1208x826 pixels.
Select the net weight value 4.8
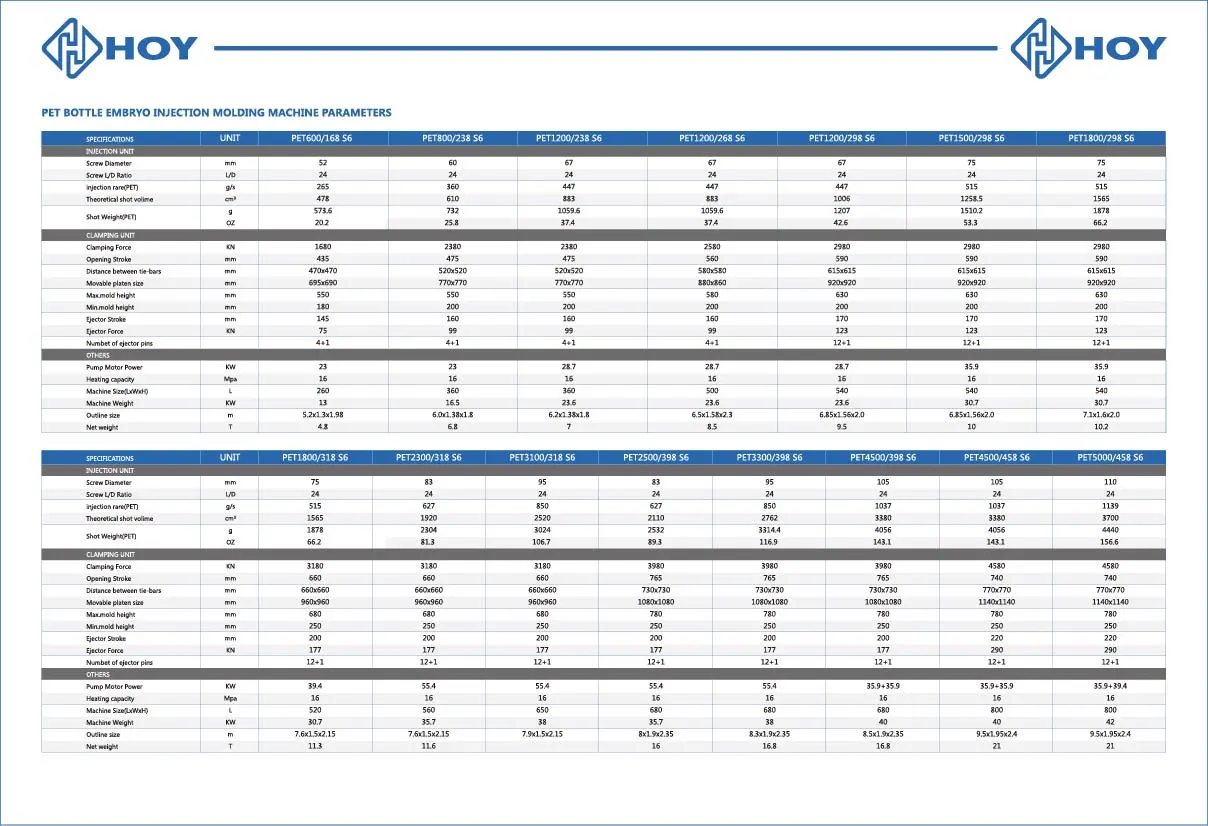[323, 427]
